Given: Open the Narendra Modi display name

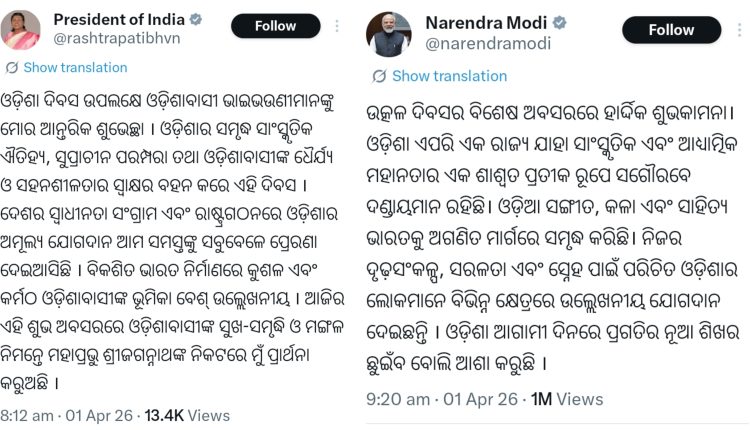Looking at the screenshot, I should tap(486, 22).
